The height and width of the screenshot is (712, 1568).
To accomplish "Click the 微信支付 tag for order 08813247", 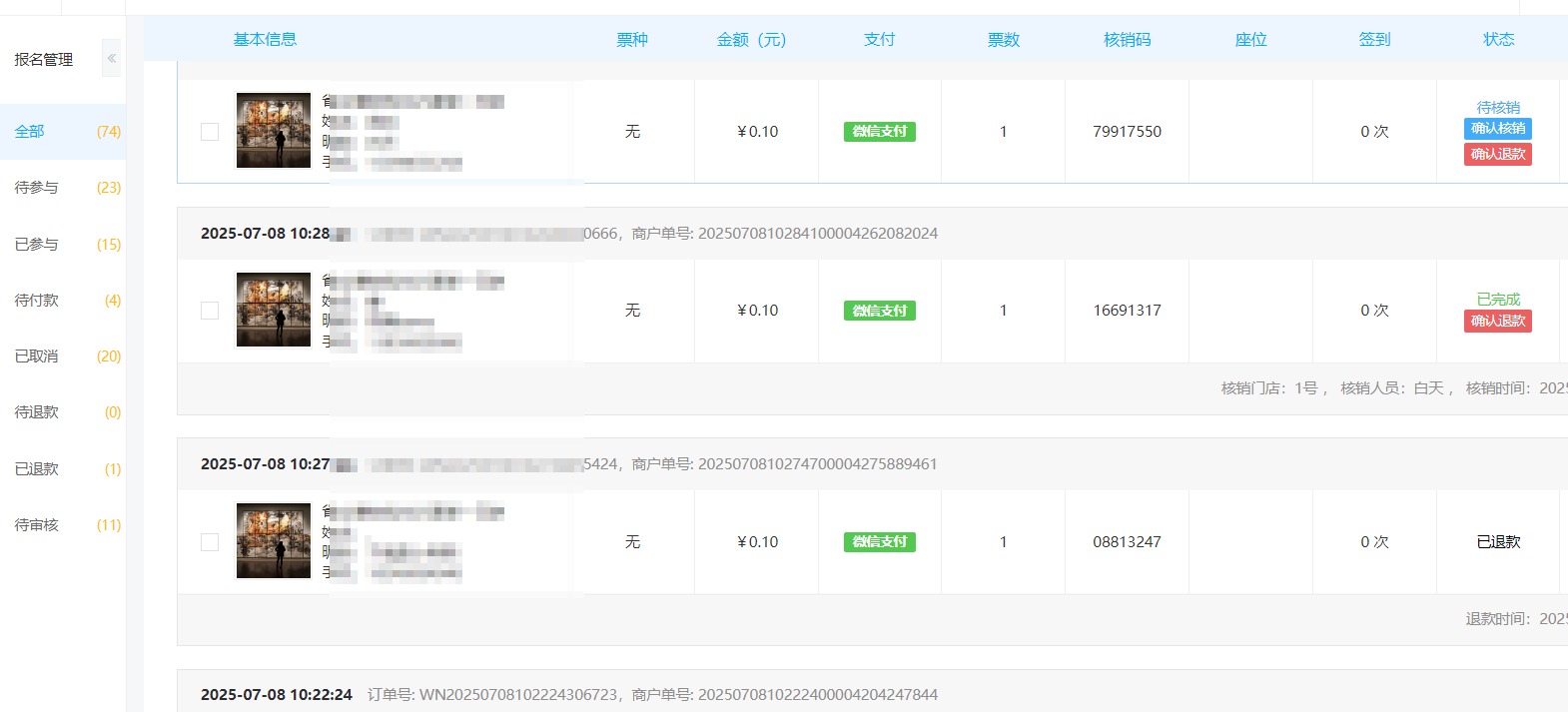I will [879, 542].
